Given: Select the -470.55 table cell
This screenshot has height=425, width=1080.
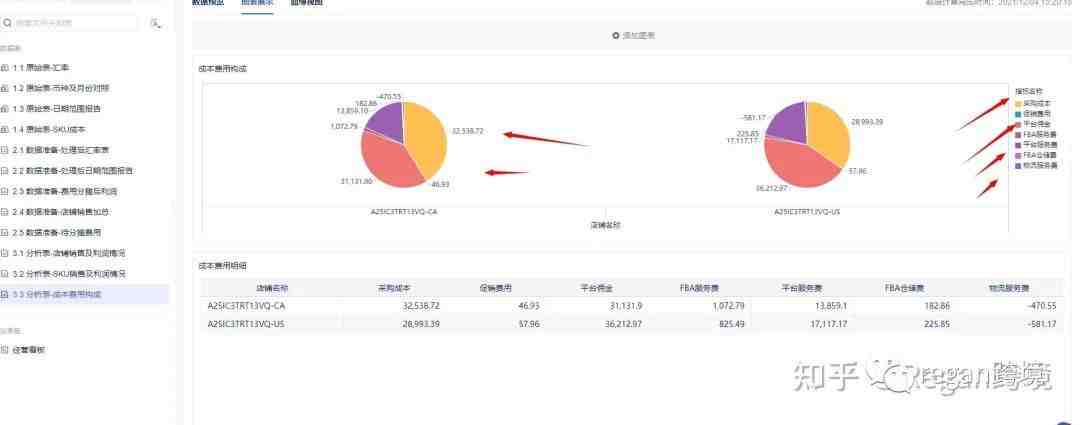Looking at the screenshot, I should click(x=1041, y=306).
